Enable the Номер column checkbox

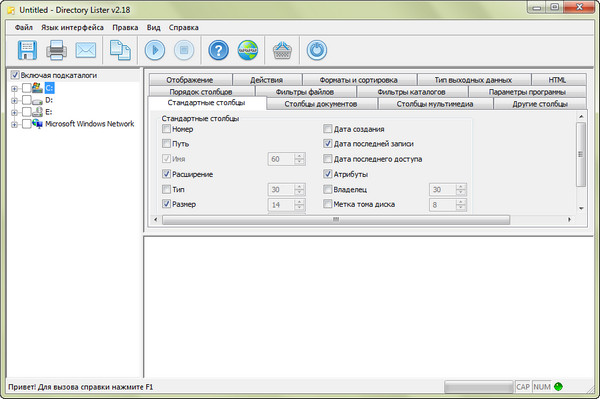(166, 129)
